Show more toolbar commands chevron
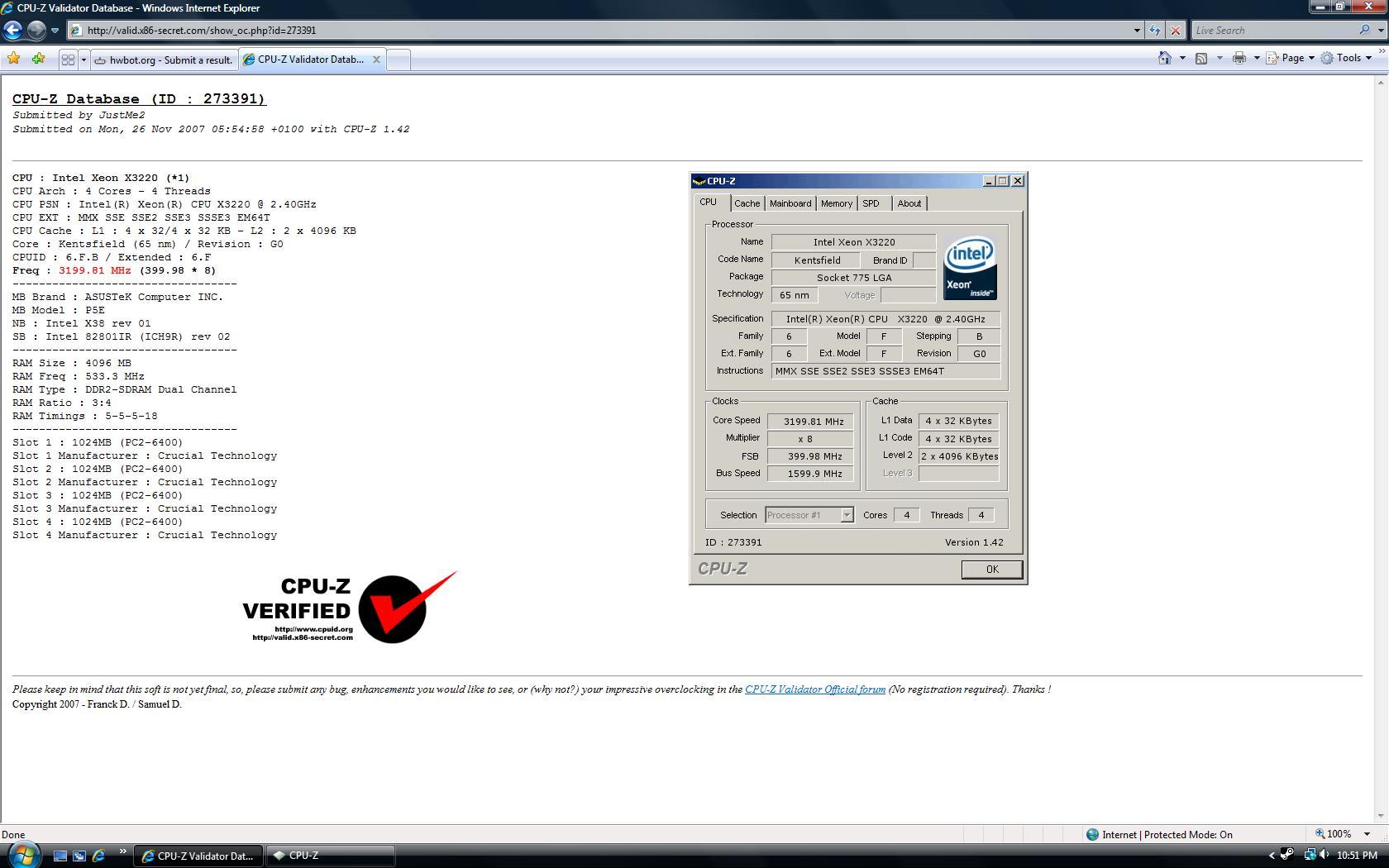 (x=1381, y=51)
